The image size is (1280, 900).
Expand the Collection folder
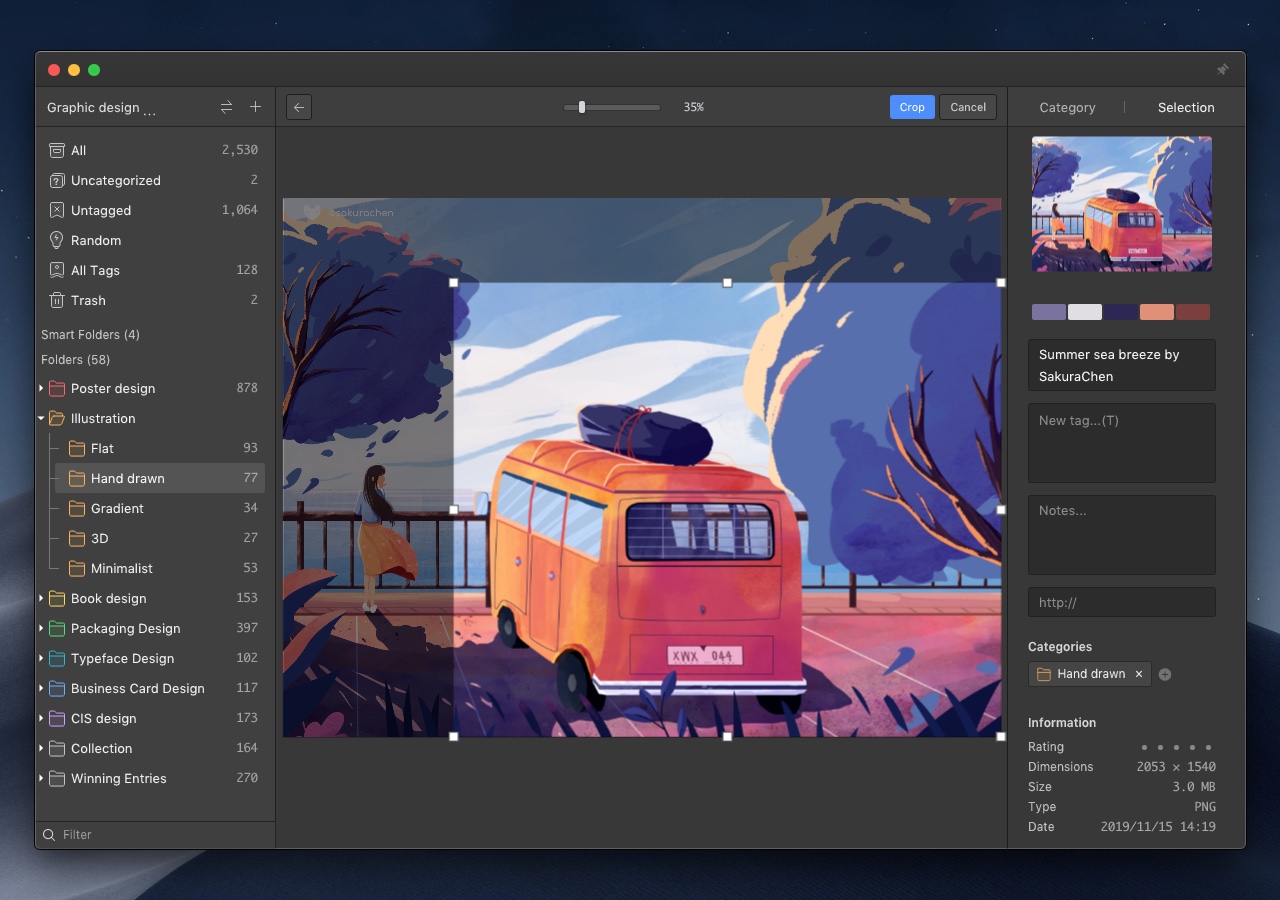41,748
